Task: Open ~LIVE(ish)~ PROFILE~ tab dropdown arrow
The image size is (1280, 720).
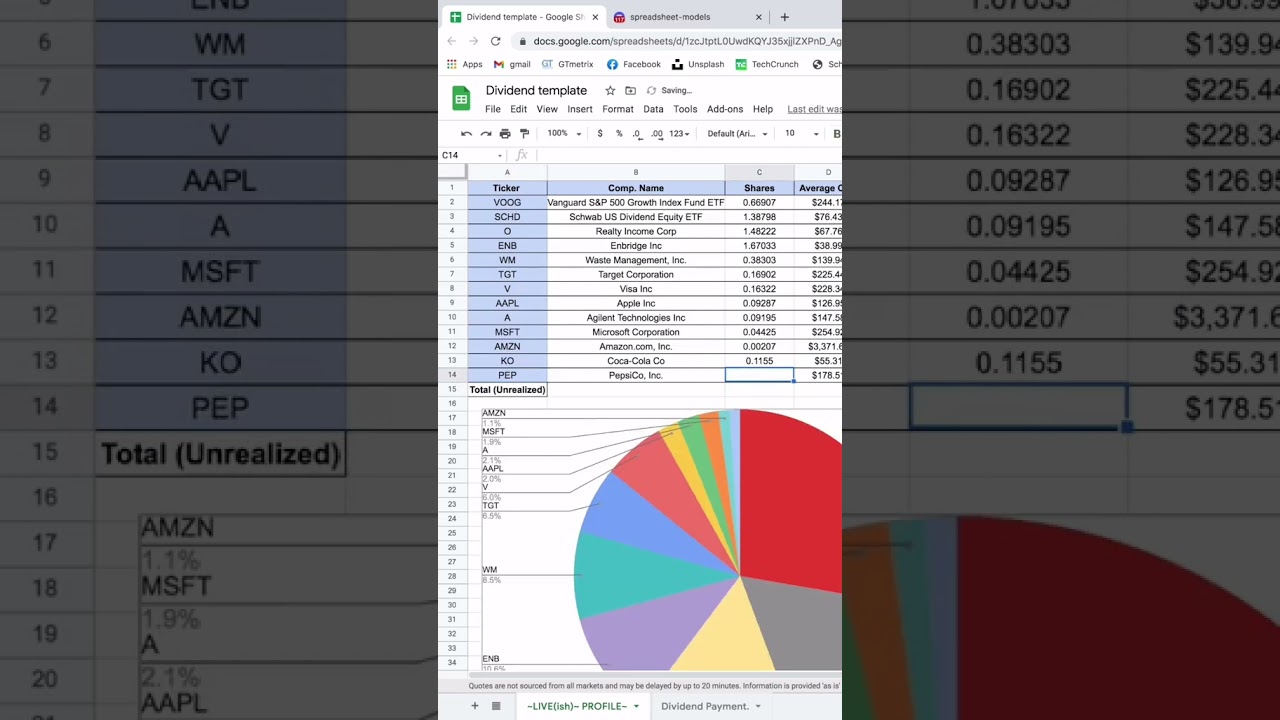Action: point(636,707)
